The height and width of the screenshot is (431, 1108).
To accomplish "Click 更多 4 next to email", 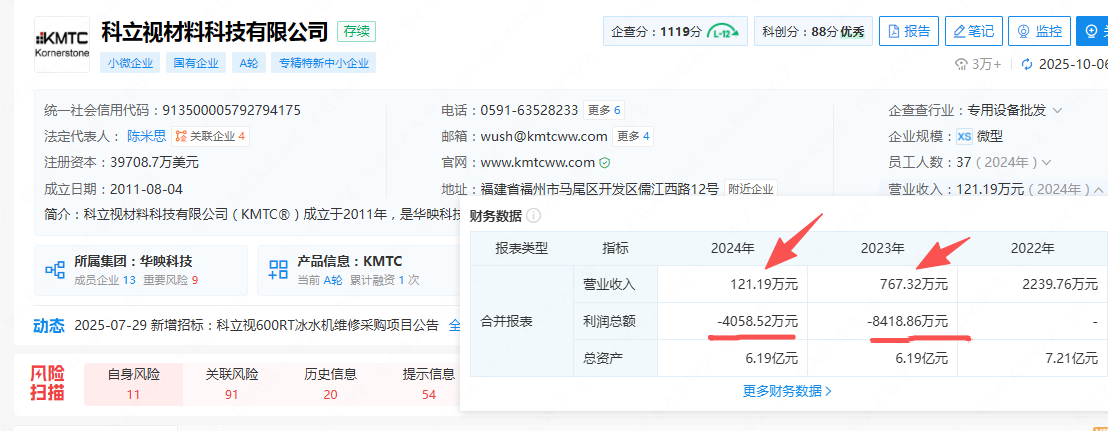I will point(633,136).
